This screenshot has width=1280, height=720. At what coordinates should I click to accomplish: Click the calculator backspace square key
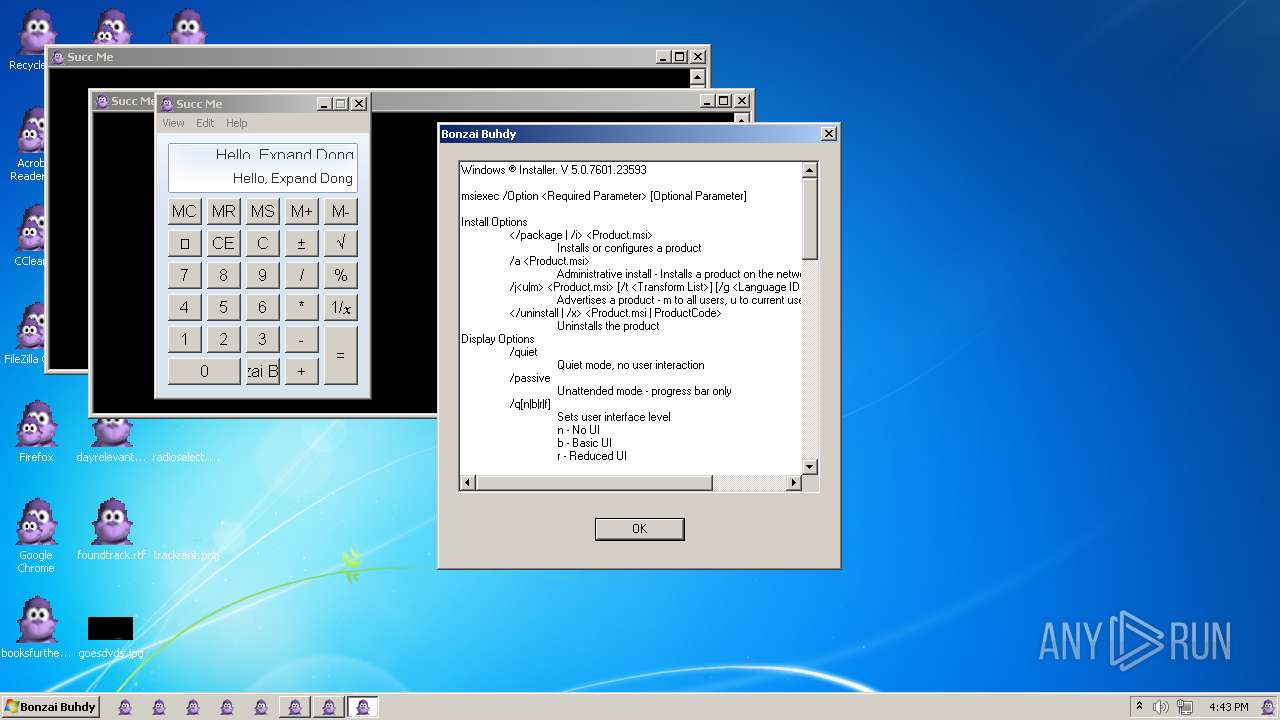click(184, 243)
